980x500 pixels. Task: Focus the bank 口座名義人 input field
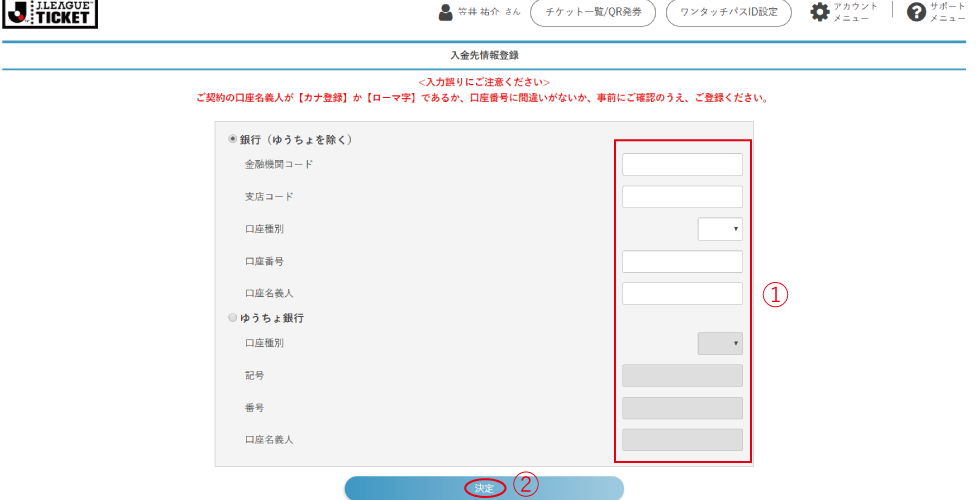(682, 294)
